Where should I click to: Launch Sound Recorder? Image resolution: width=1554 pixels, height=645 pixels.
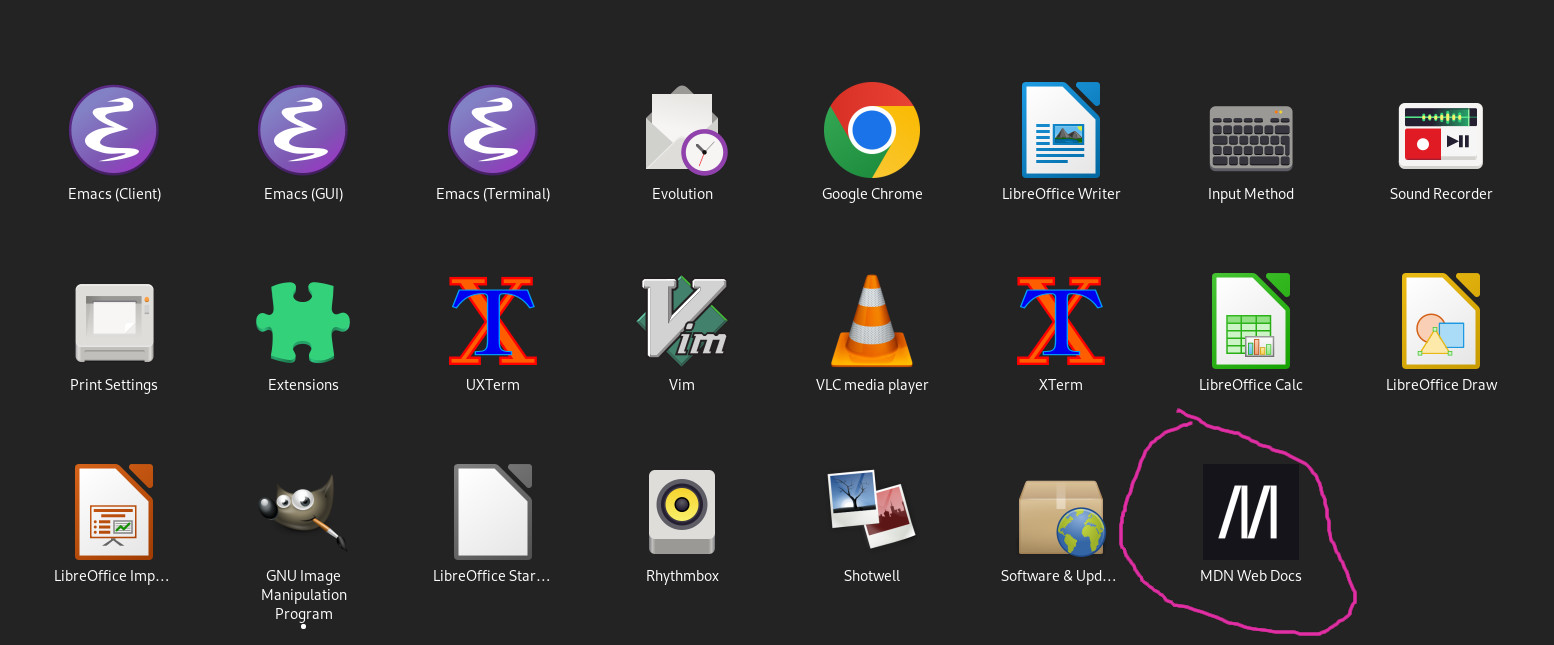[x=1440, y=136]
